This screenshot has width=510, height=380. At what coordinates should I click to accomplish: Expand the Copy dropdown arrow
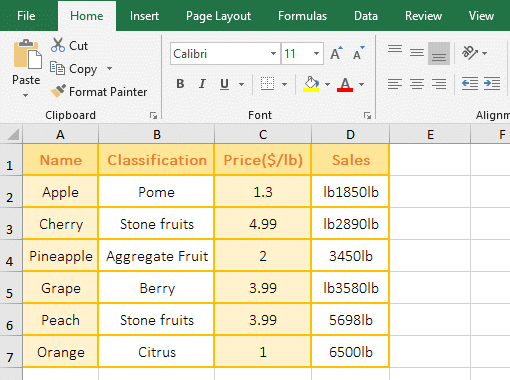point(109,68)
